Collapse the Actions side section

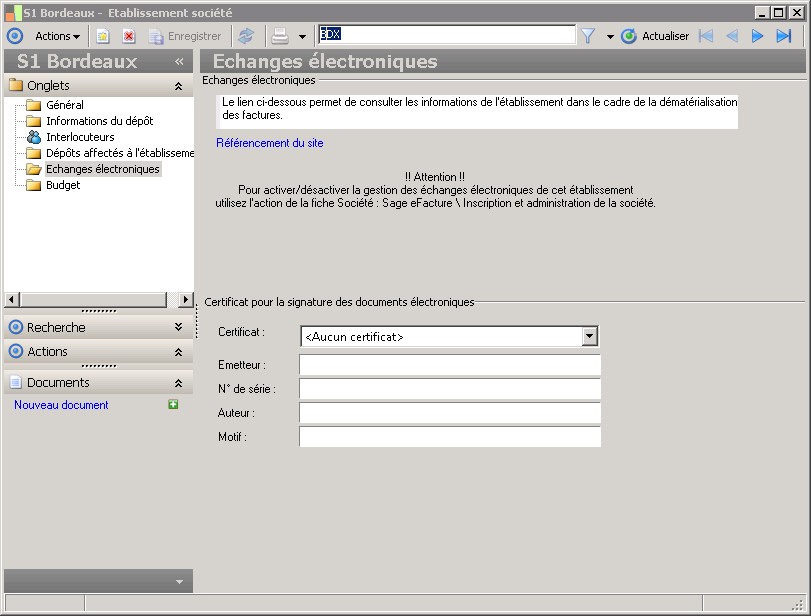178,352
